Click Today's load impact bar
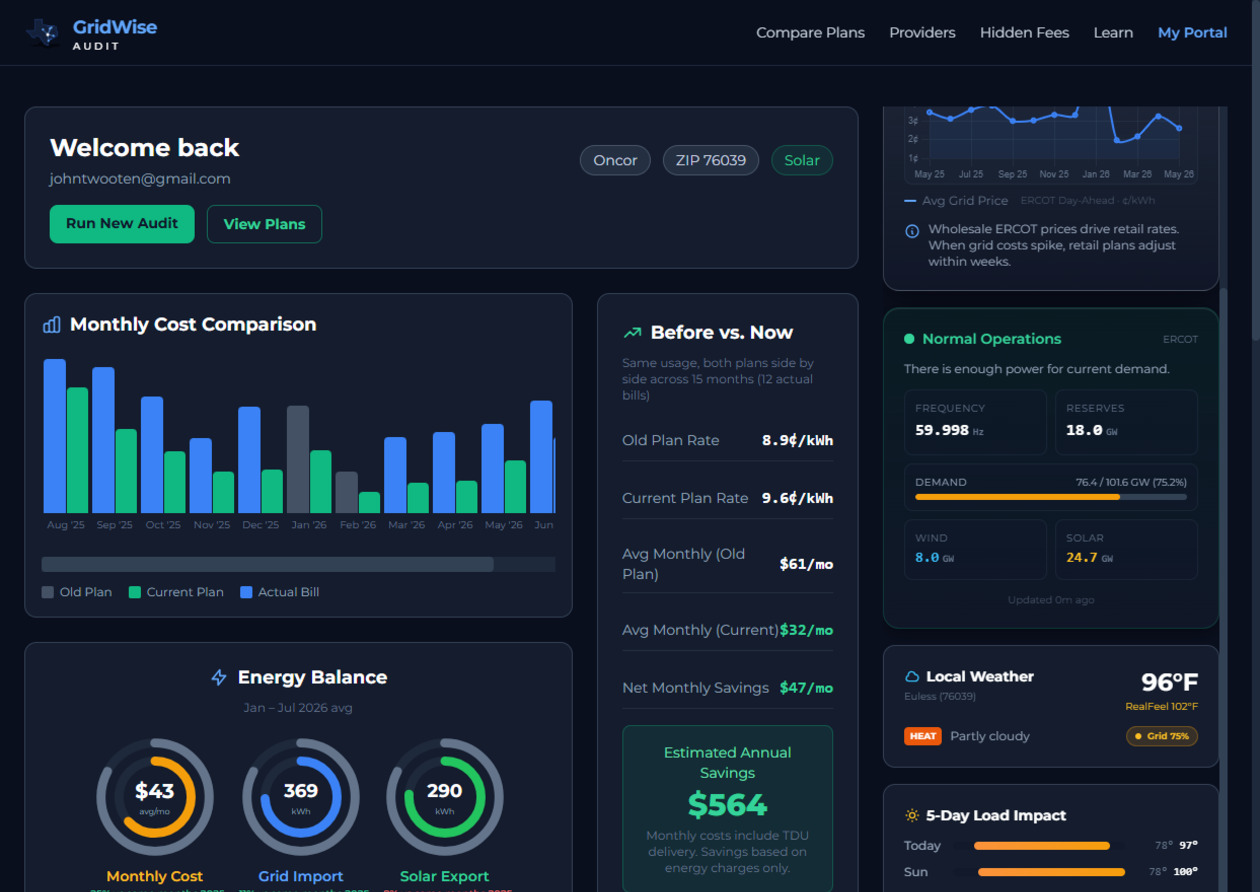The image size is (1260, 892). 1042,846
